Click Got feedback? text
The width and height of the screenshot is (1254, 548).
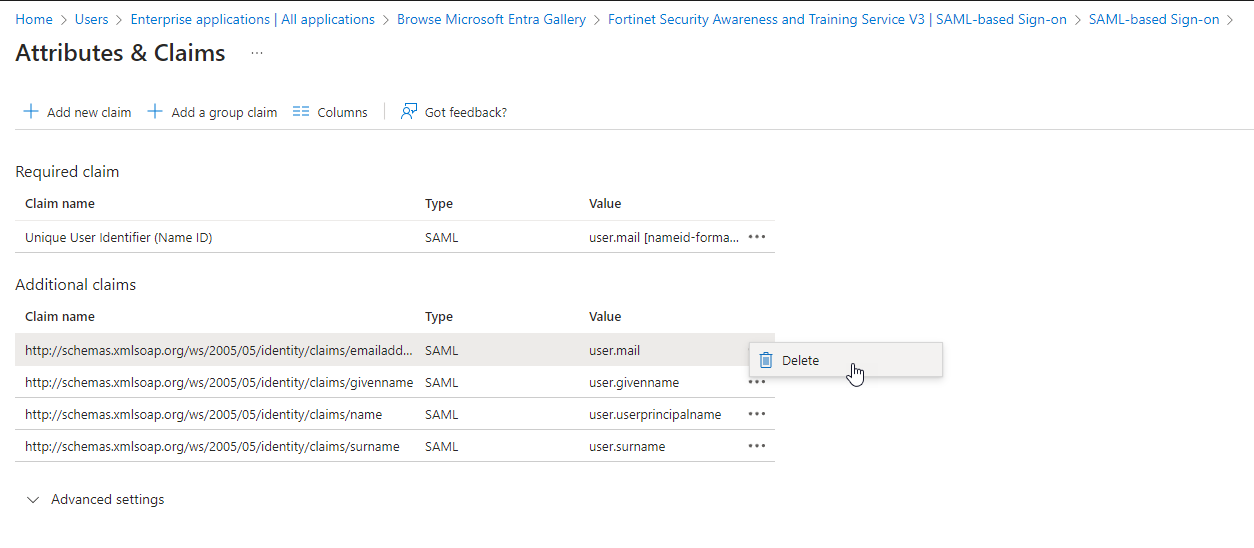pyautogui.click(x=466, y=112)
